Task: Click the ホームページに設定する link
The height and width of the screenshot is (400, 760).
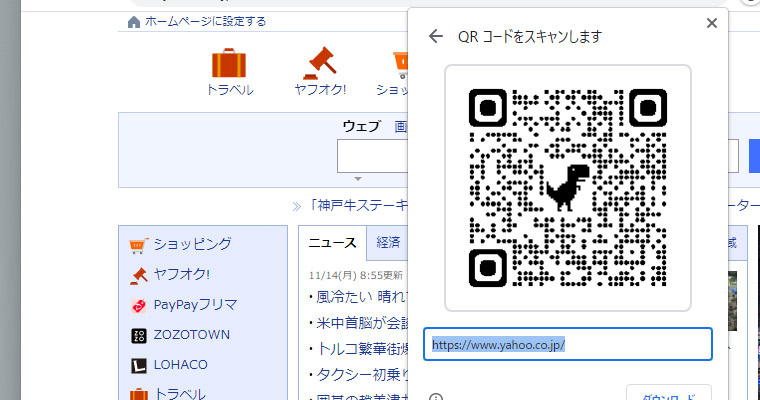Action: [206, 21]
